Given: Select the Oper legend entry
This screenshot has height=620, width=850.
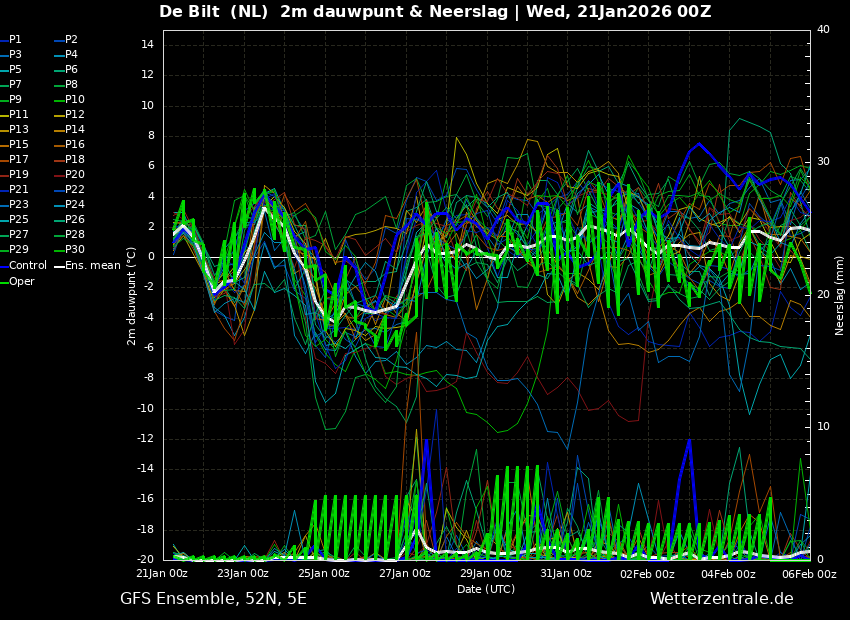Looking at the screenshot, I should 21,281.
